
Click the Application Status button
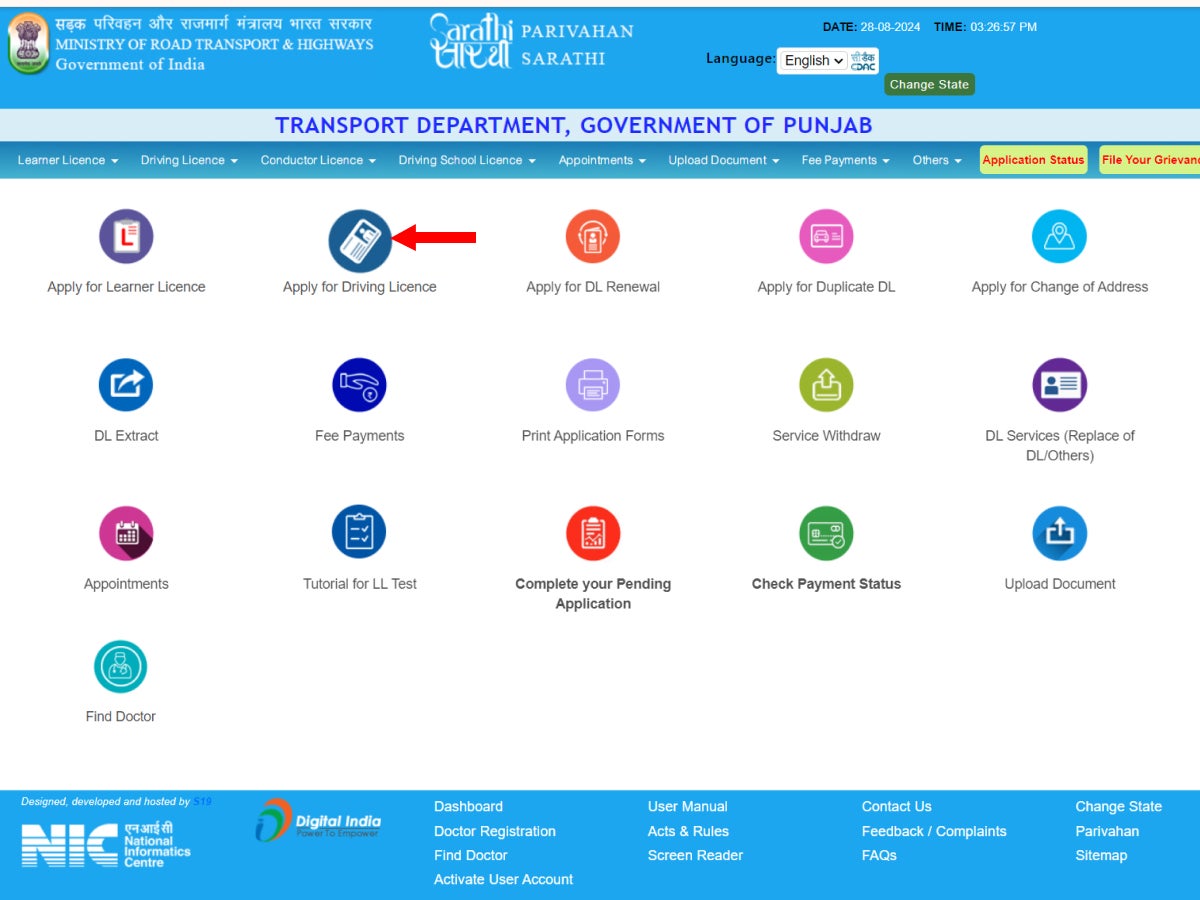click(1033, 160)
